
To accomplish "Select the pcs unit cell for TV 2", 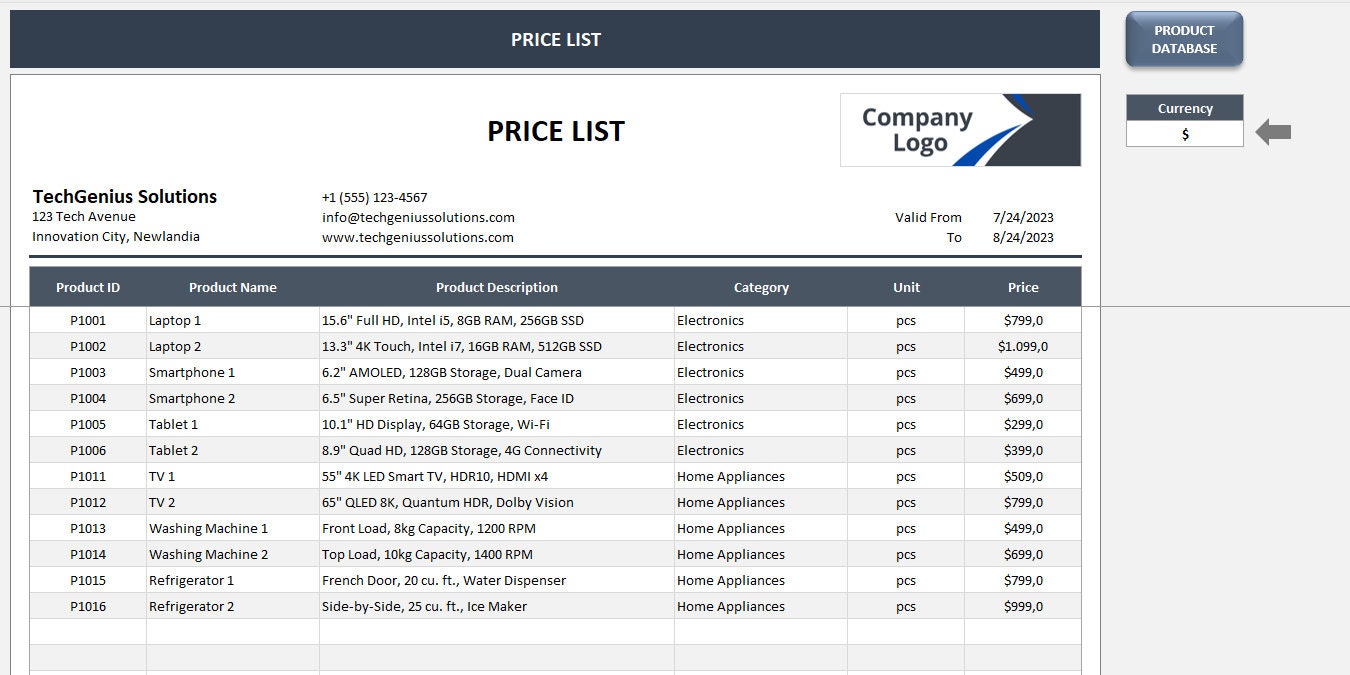I will click(906, 502).
